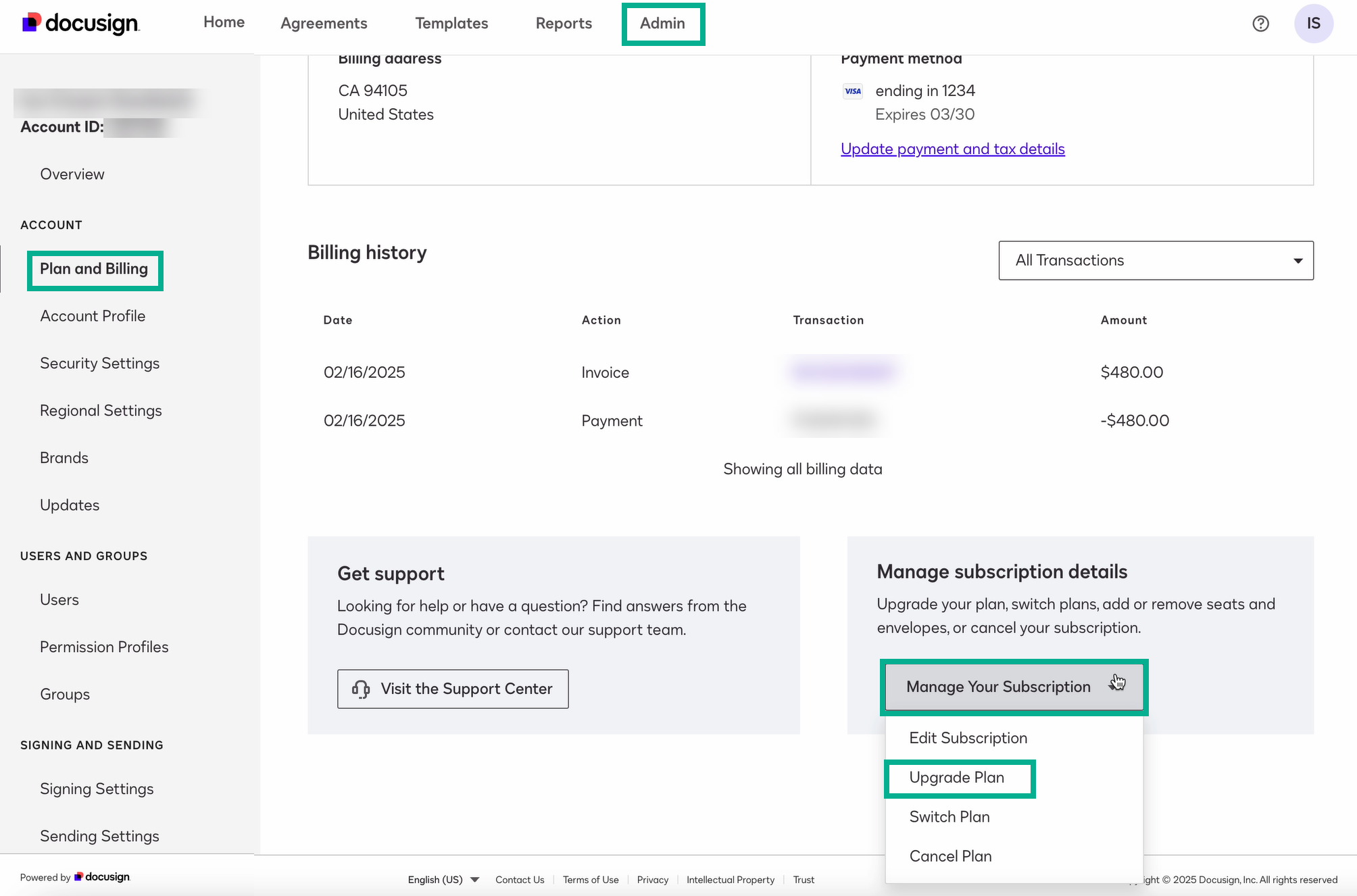Expand the English (US) language selector
The width and height of the screenshot is (1357, 896).
pyautogui.click(x=443, y=879)
